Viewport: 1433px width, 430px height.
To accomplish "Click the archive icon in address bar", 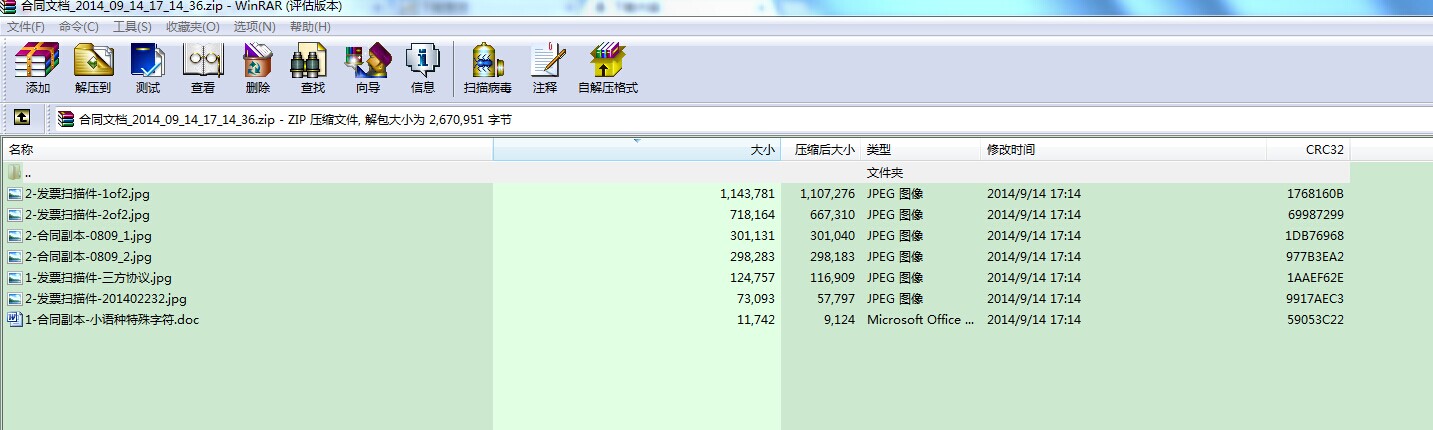I will [67, 119].
